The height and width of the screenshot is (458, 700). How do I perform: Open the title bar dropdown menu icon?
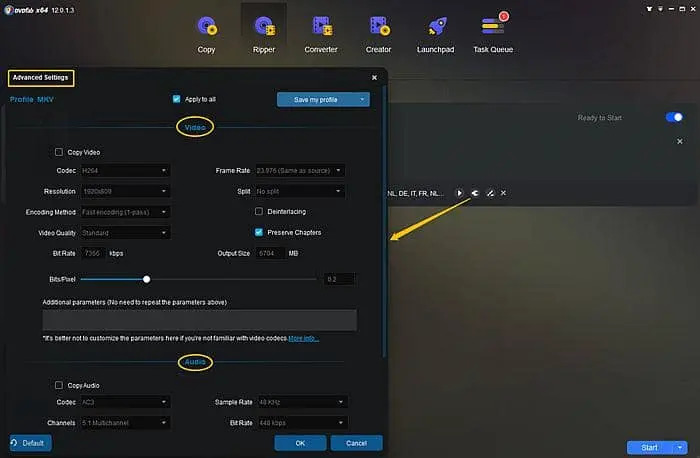pyautogui.click(x=660, y=8)
